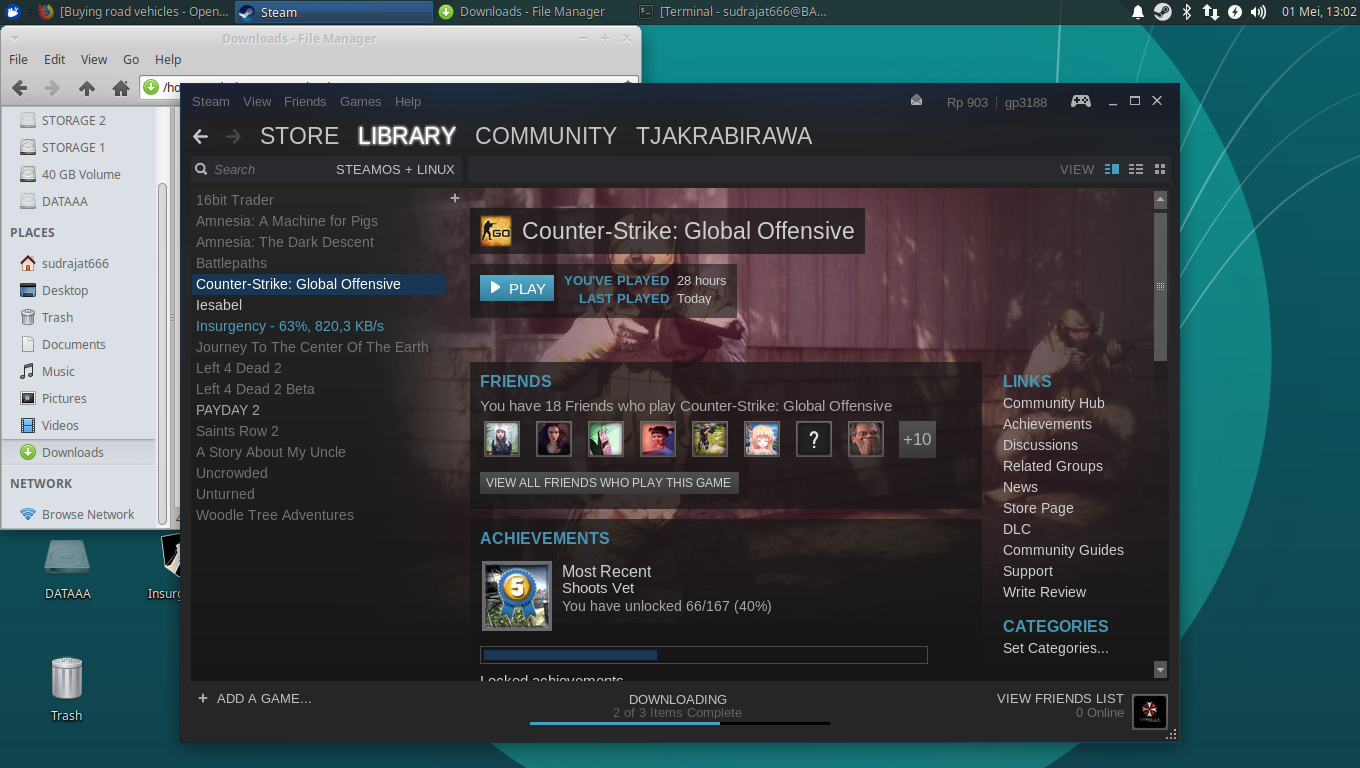Viewport: 1360px width, 768px height.
Task: Show the +10 additional friends
Action: pyautogui.click(x=917, y=439)
